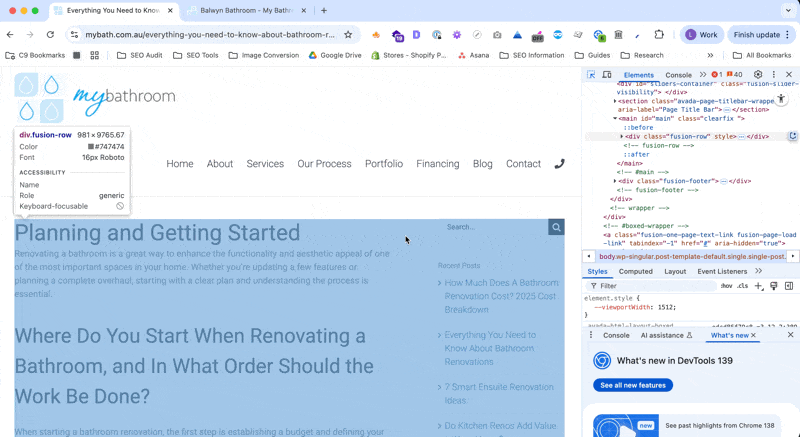The image size is (800, 437).
Task: Collapse the main#main element node
Action: [616, 118]
